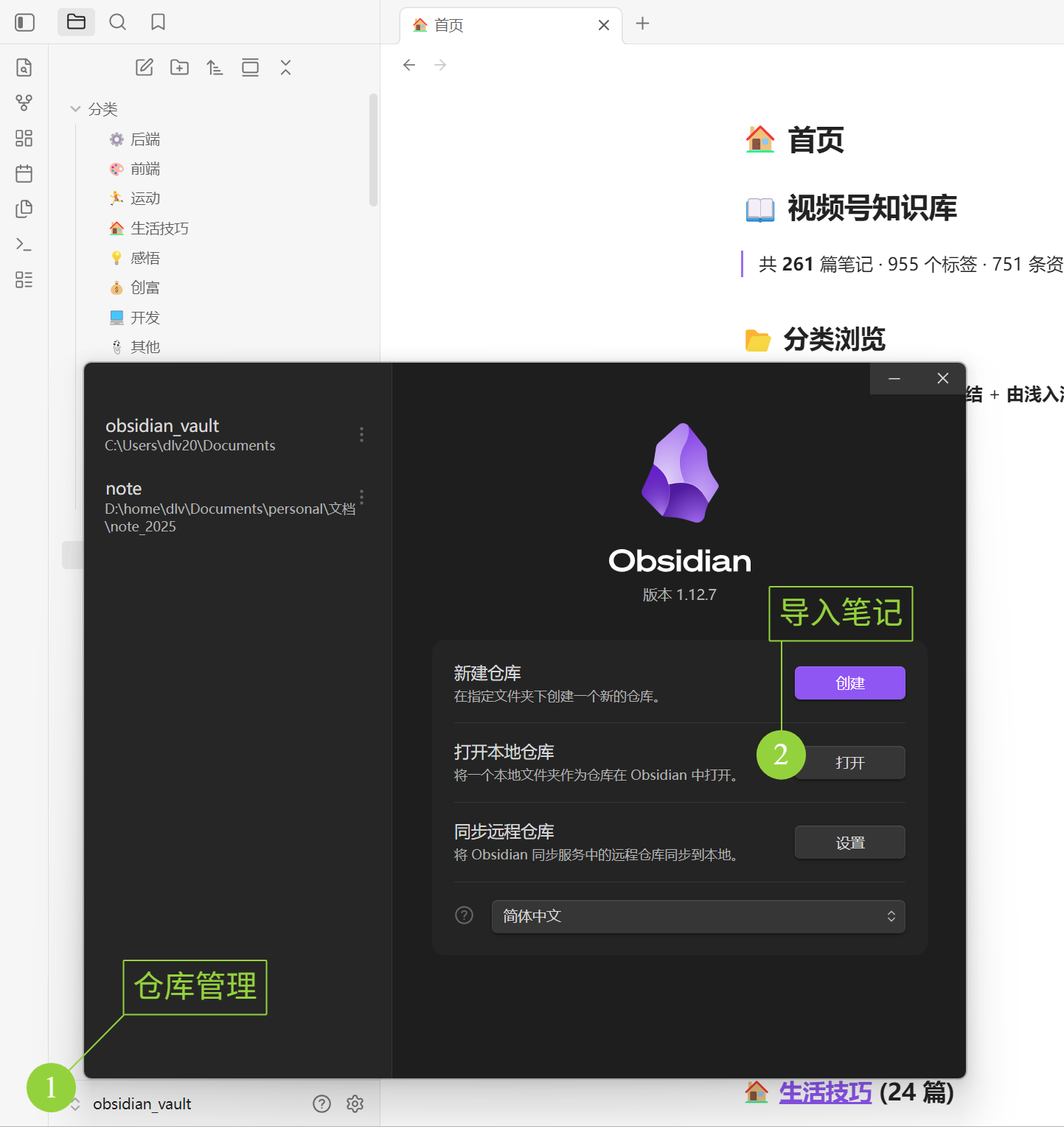The width and height of the screenshot is (1064, 1127).
Task: Open the bookmarks ribbon icon
Action: point(157,22)
